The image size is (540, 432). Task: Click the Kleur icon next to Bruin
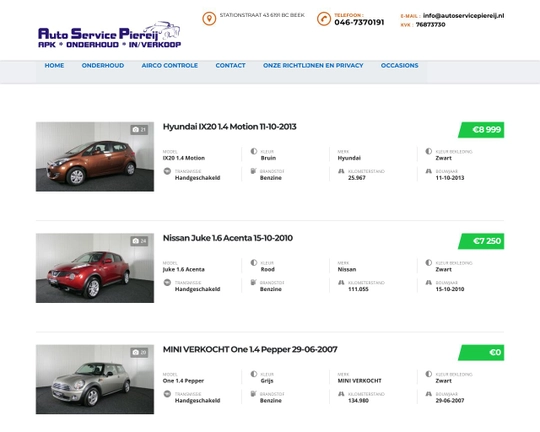[254, 151]
